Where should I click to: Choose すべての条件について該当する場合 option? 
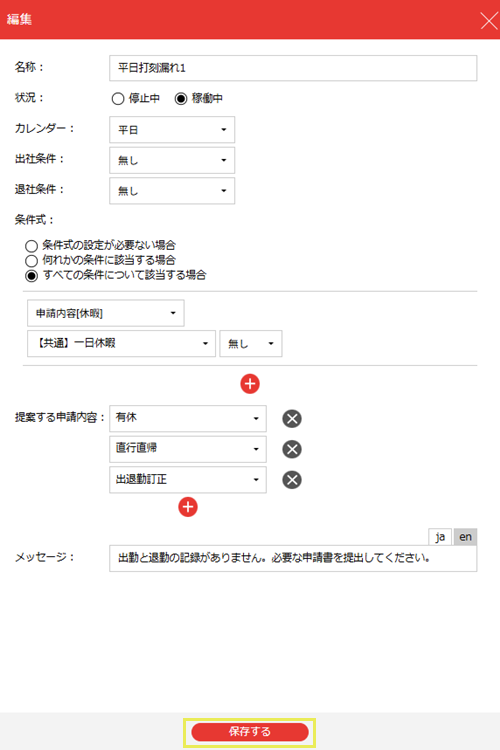tap(32, 276)
